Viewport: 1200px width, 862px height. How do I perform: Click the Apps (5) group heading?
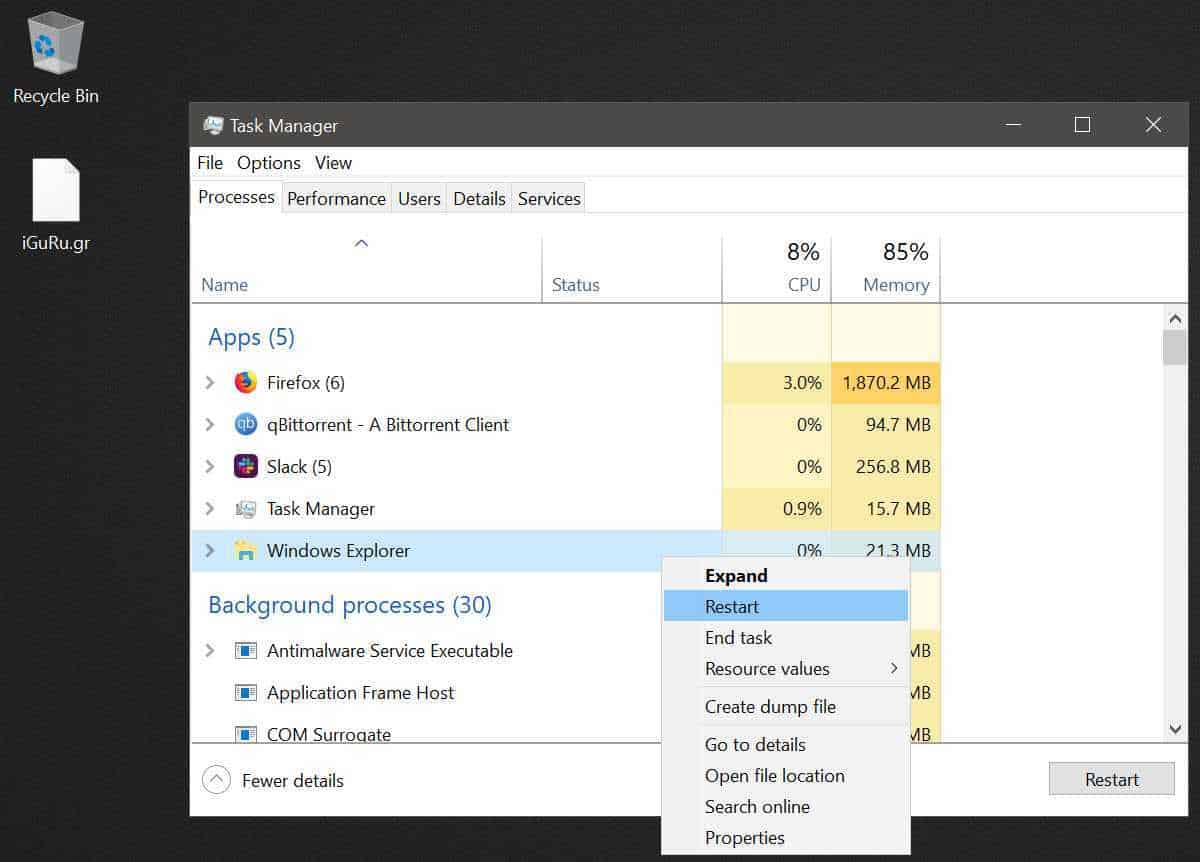click(x=251, y=337)
